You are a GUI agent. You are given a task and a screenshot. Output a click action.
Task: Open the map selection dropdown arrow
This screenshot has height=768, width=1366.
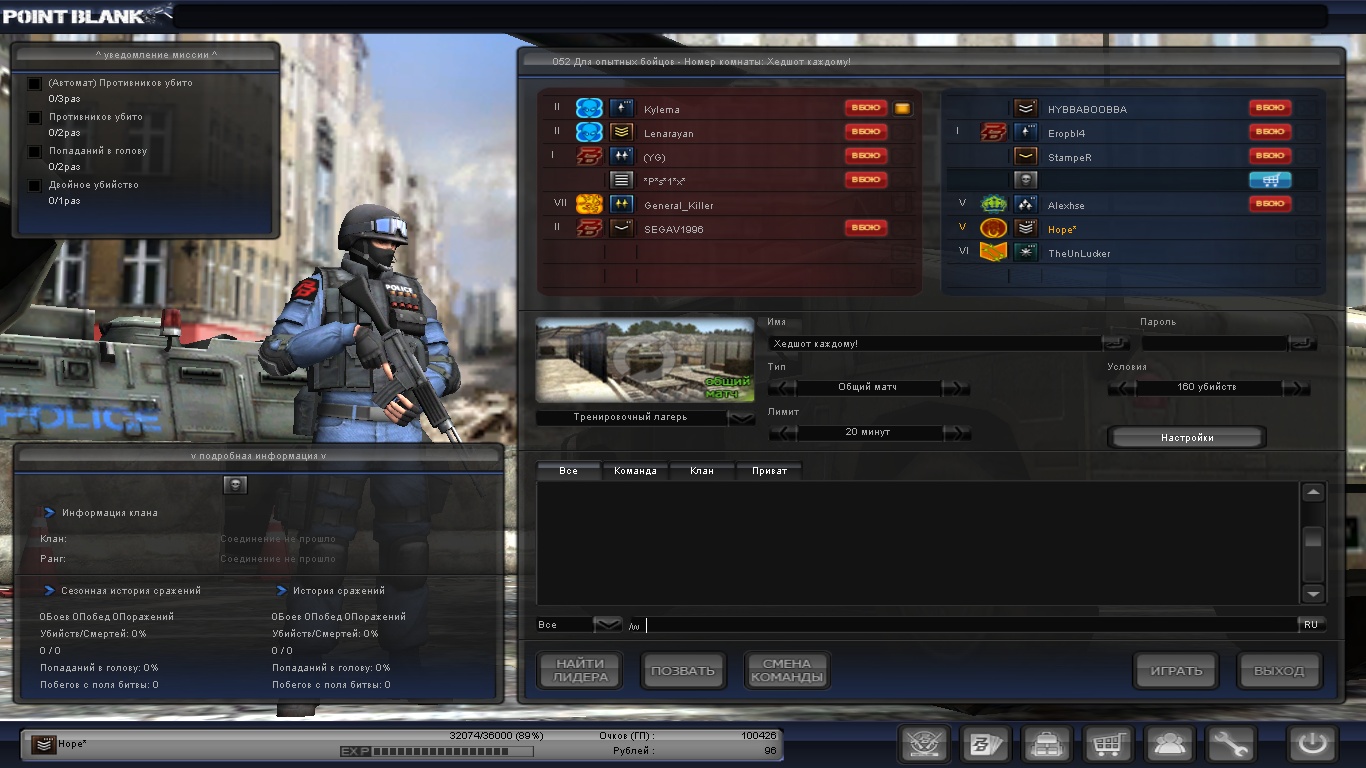[x=742, y=418]
